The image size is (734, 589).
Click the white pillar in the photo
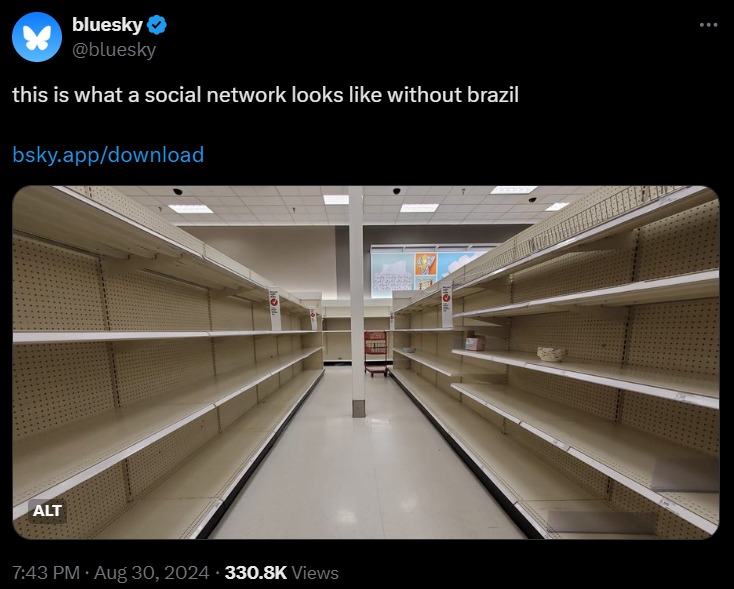point(357,302)
